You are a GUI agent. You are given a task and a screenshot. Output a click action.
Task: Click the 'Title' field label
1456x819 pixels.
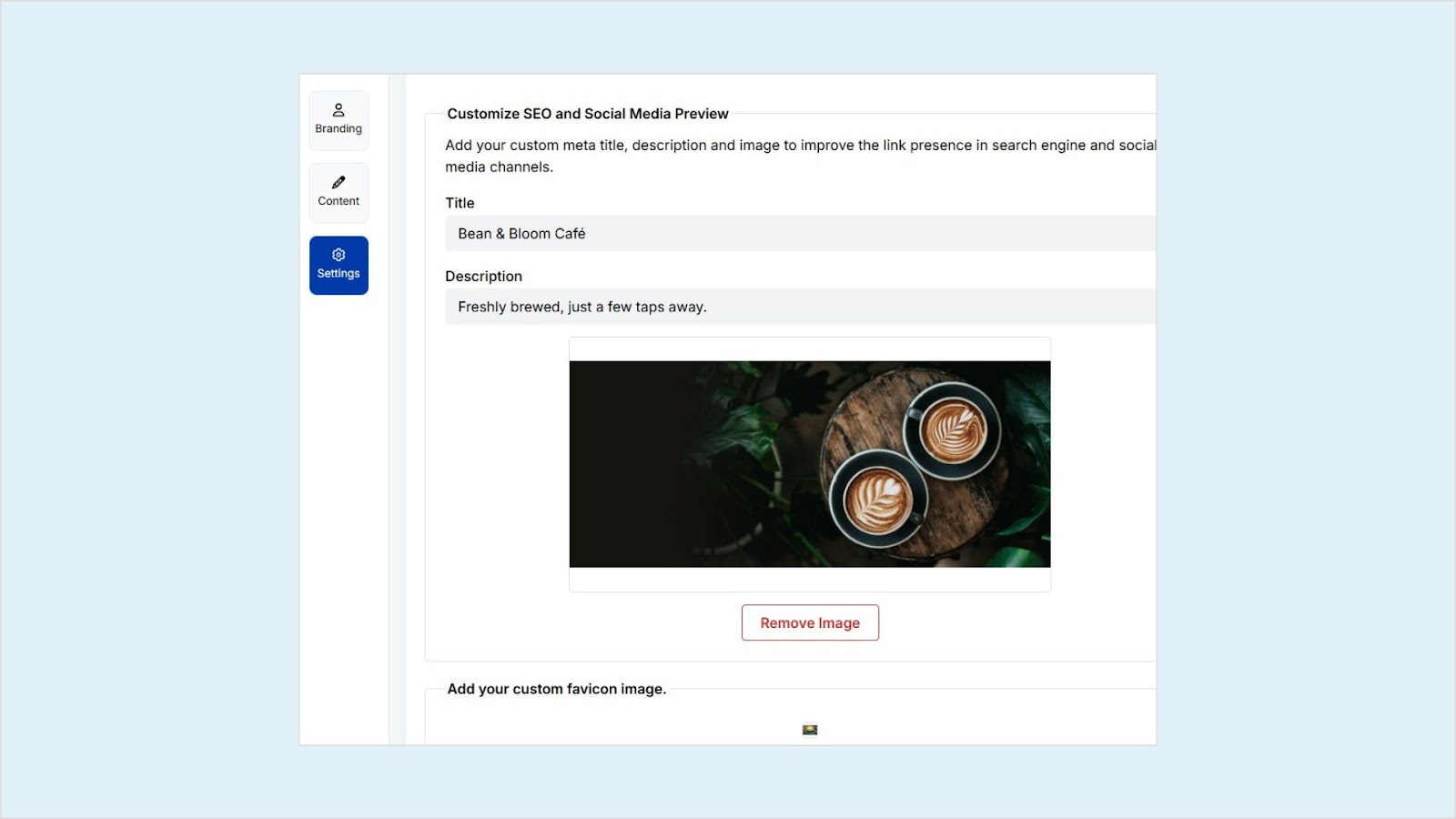click(460, 203)
